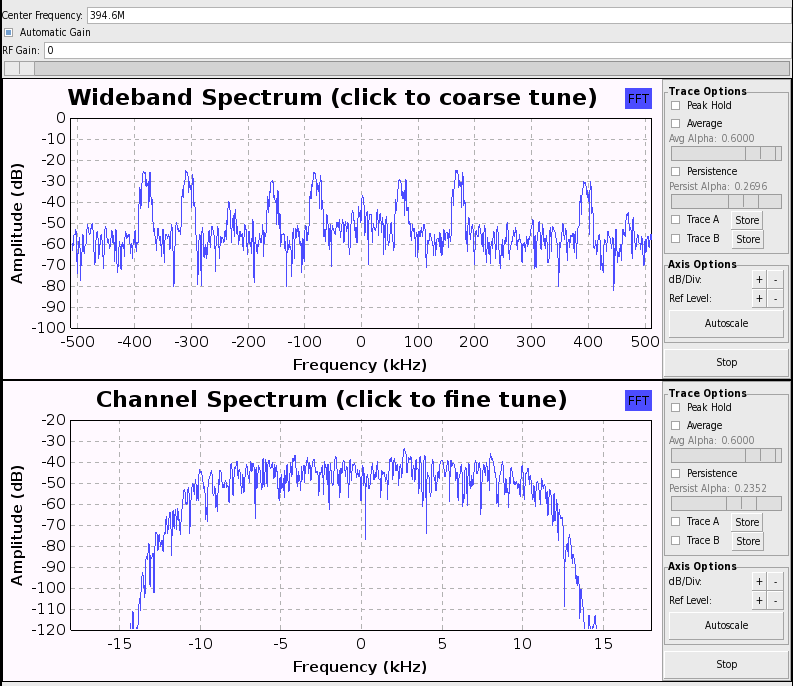Adjust Persist Alpha 0.2352 slider
This screenshot has width=793, height=686.
726,503
